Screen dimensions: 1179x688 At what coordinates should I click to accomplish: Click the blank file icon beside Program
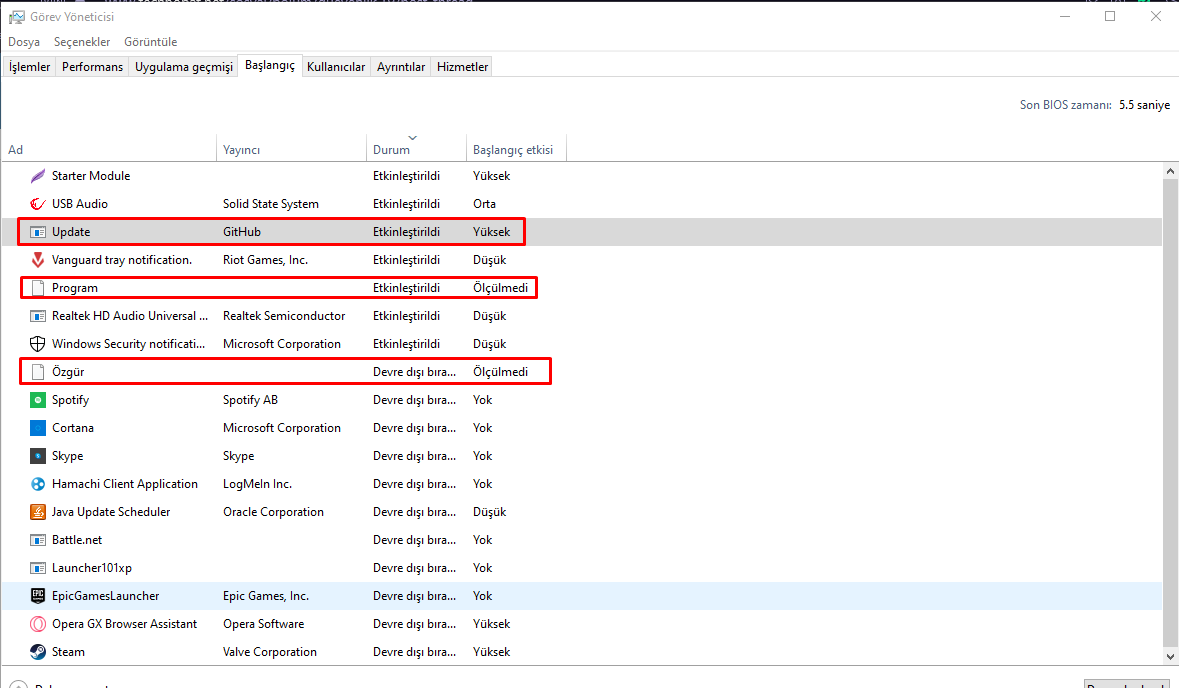(x=38, y=288)
